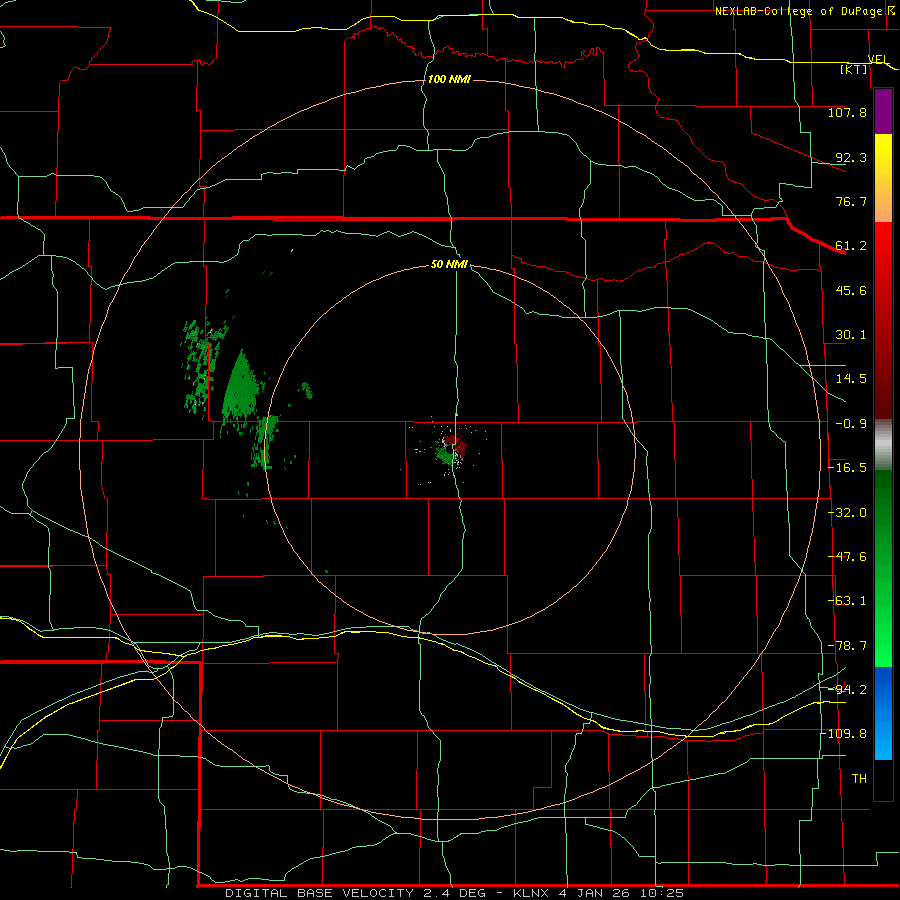Click the 76.7 velocity scale value

851,201
